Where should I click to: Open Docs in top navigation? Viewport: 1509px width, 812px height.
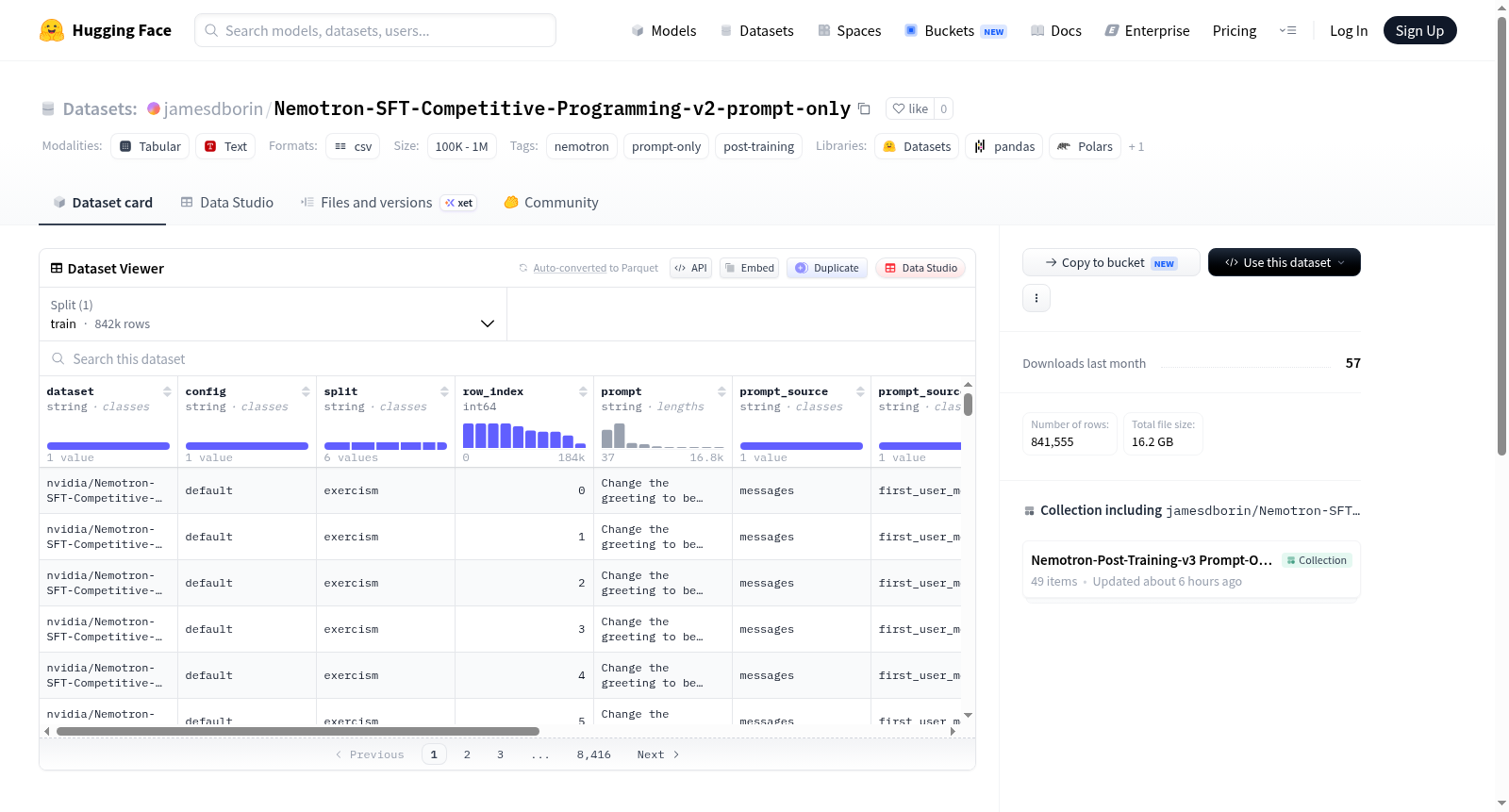click(x=1055, y=30)
